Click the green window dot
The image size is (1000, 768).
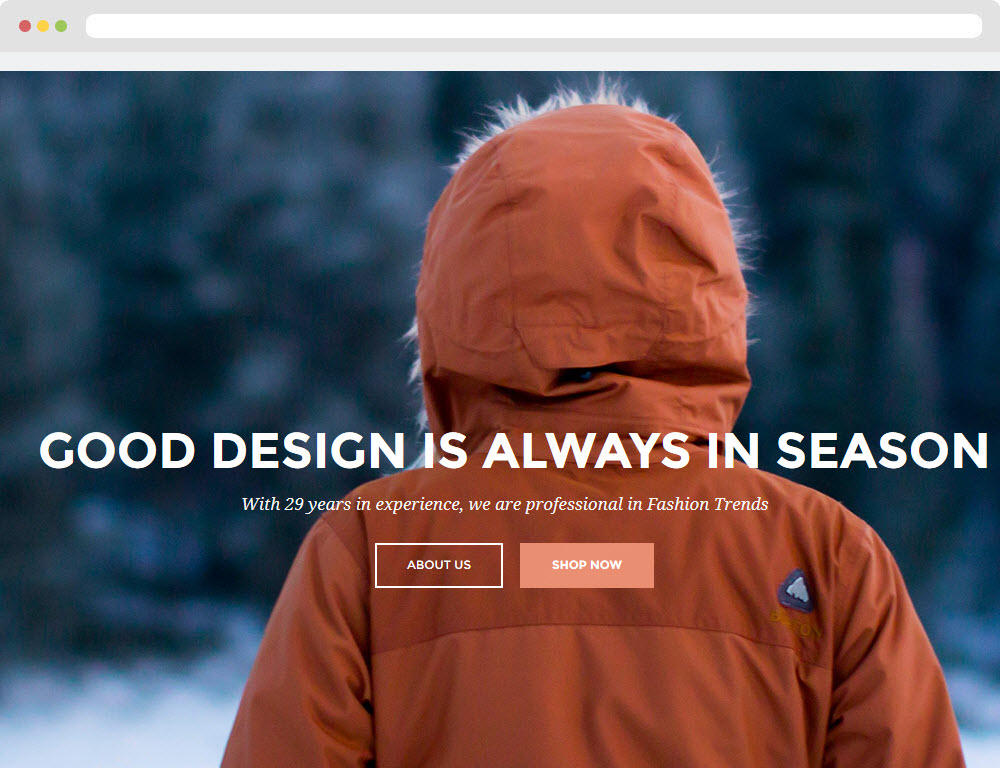pos(61,26)
